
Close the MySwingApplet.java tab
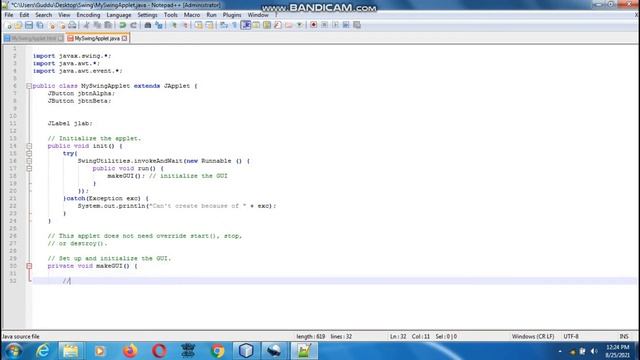click(124, 38)
